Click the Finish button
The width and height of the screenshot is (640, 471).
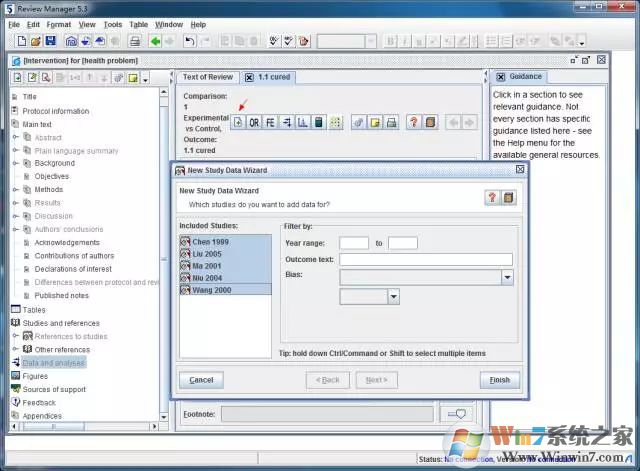tap(499, 380)
